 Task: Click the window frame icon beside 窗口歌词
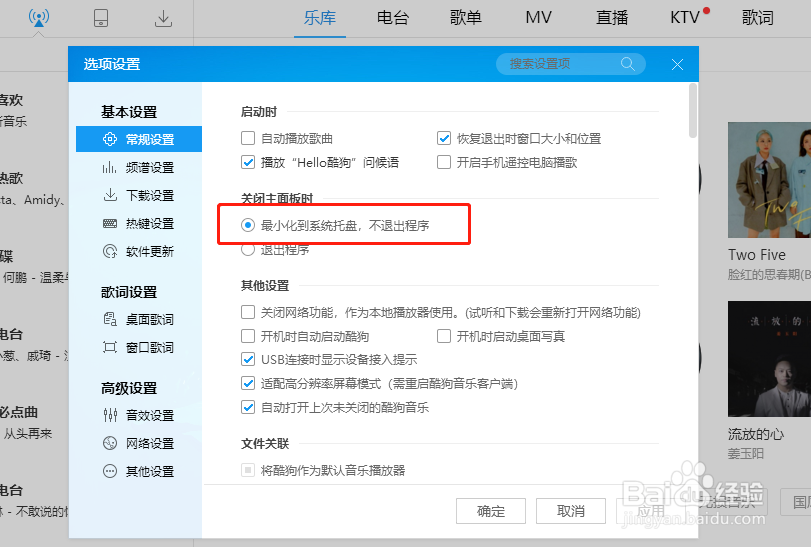110,347
